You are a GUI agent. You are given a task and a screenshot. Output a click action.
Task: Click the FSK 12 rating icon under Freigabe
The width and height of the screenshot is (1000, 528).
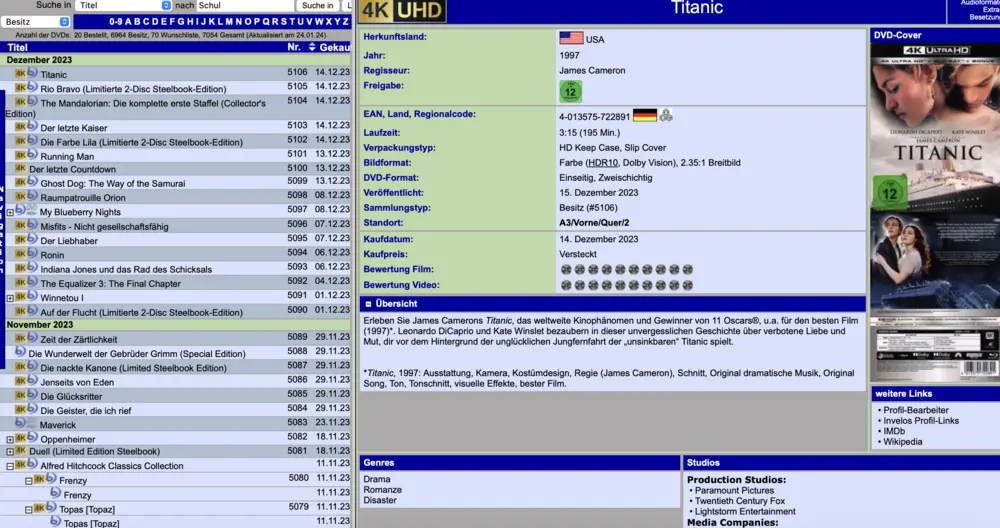click(x=570, y=91)
